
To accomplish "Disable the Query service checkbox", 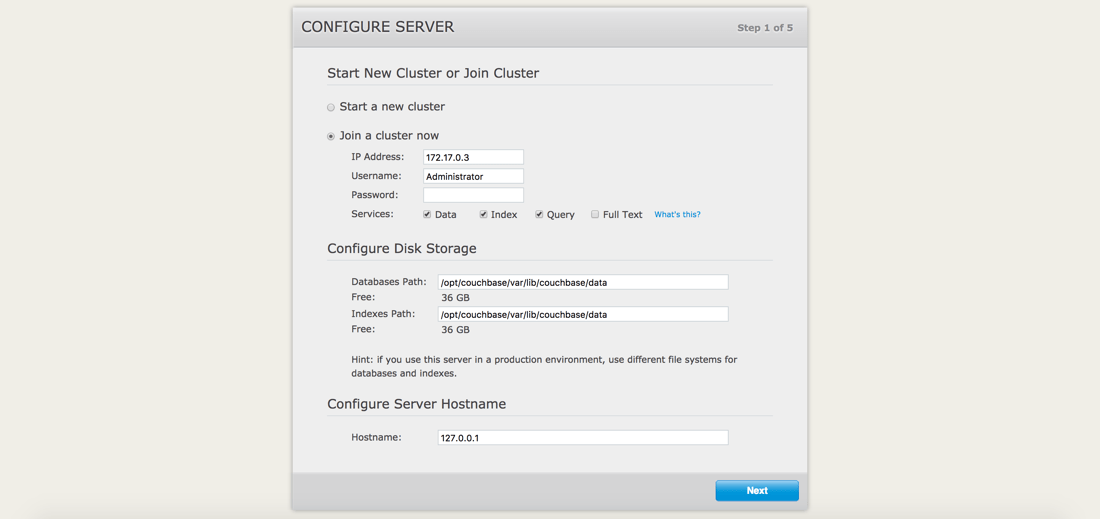I will 539,214.
